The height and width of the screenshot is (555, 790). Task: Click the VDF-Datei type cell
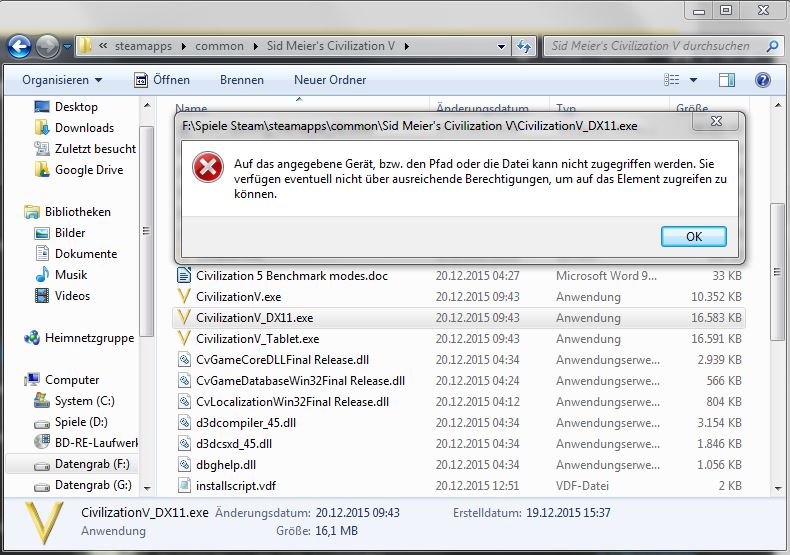pyautogui.click(x=582, y=485)
